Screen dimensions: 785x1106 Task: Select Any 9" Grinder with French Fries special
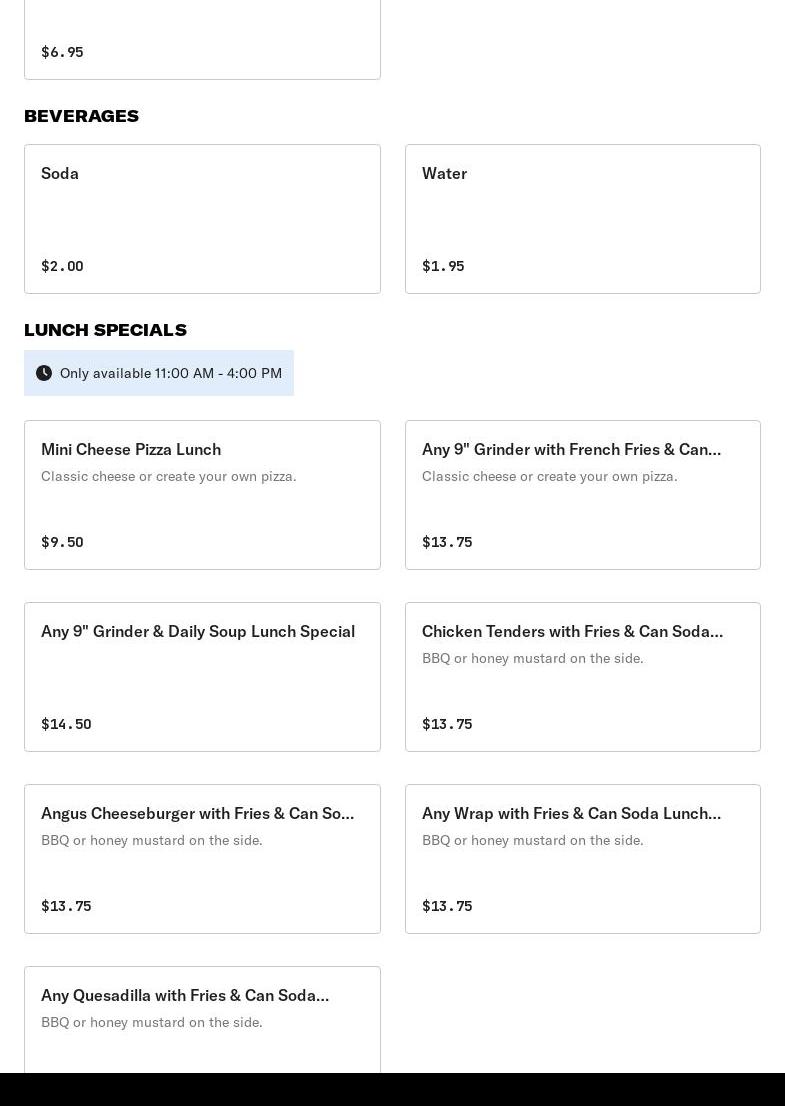582,494
